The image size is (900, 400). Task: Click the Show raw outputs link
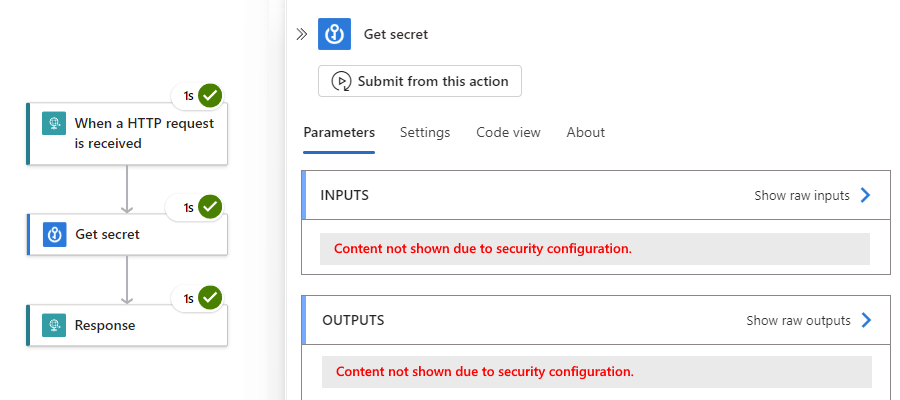tap(798, 320)
